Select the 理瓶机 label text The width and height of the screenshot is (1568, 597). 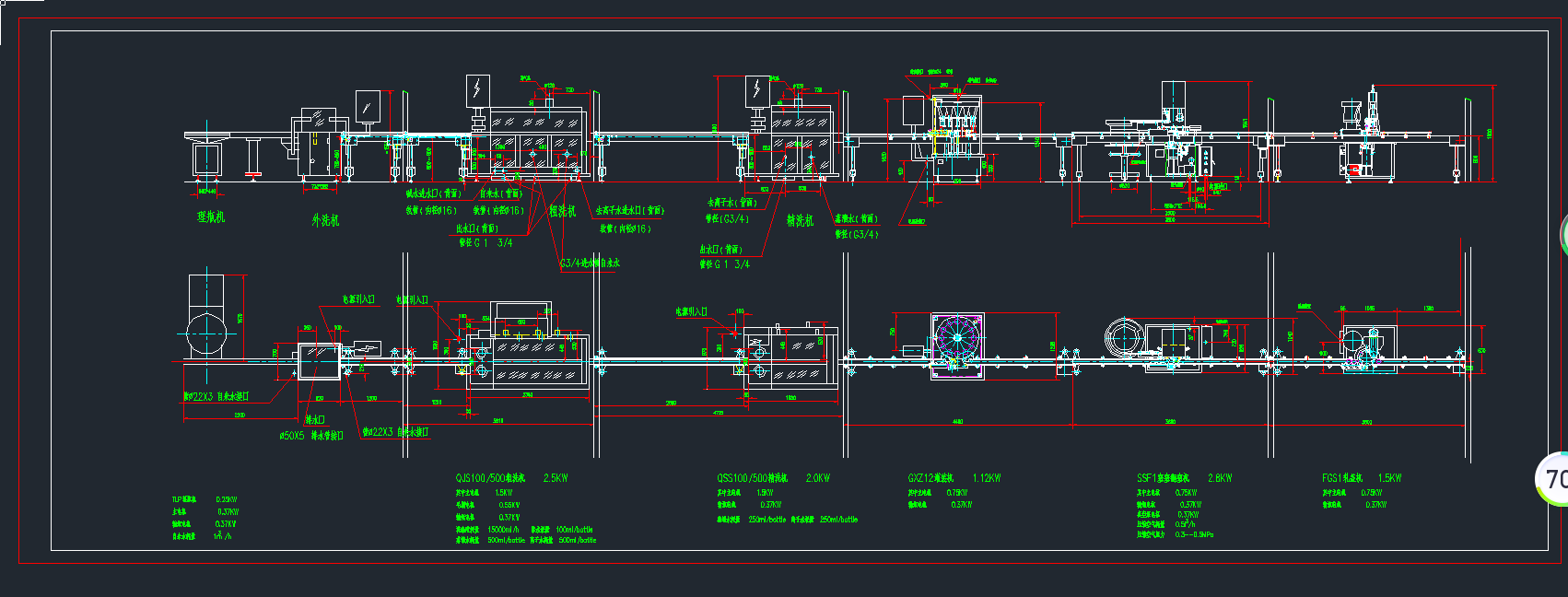[x=211, y=217]
